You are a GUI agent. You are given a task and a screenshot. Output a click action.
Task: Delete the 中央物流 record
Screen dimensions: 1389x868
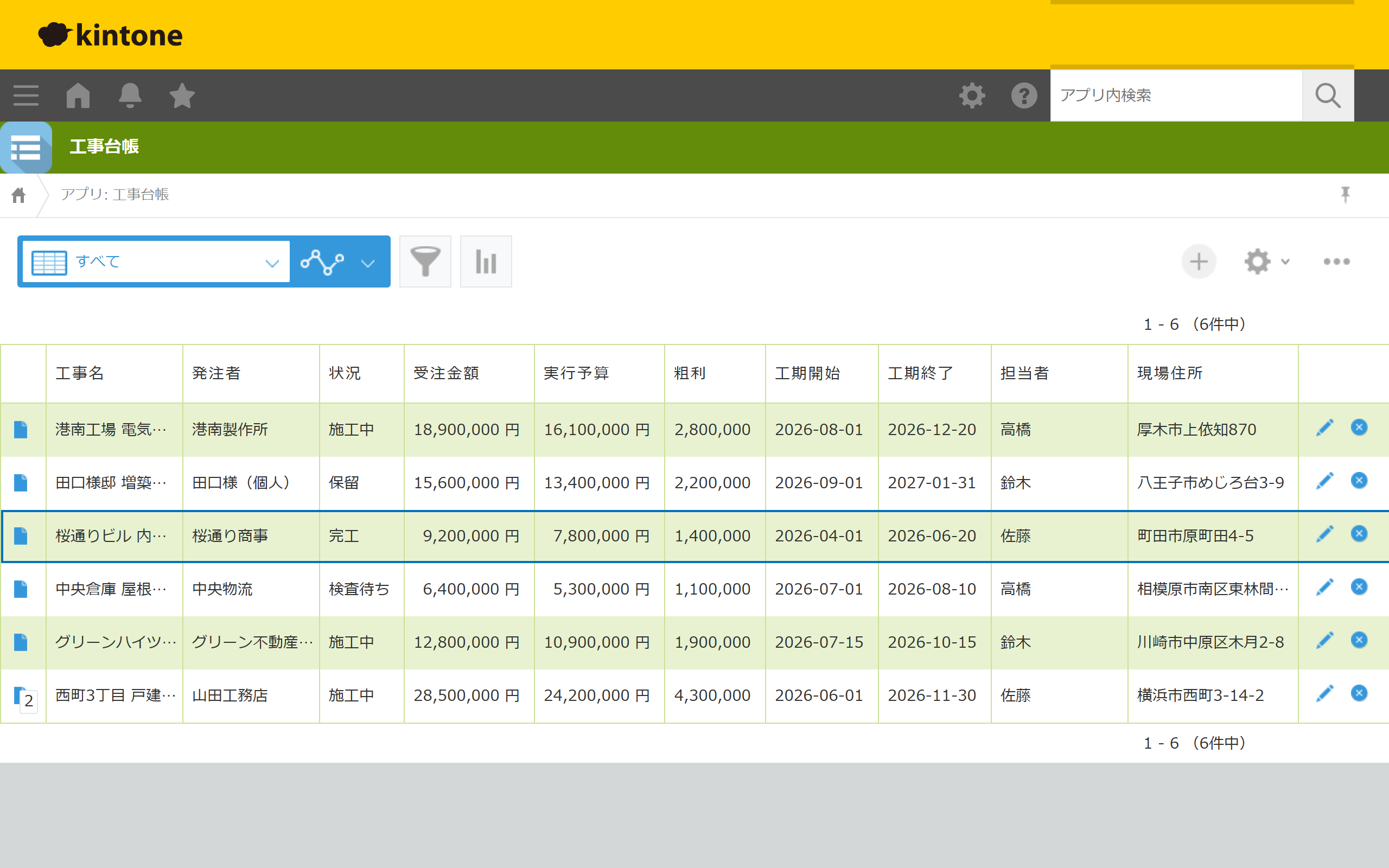point(1359,586)
